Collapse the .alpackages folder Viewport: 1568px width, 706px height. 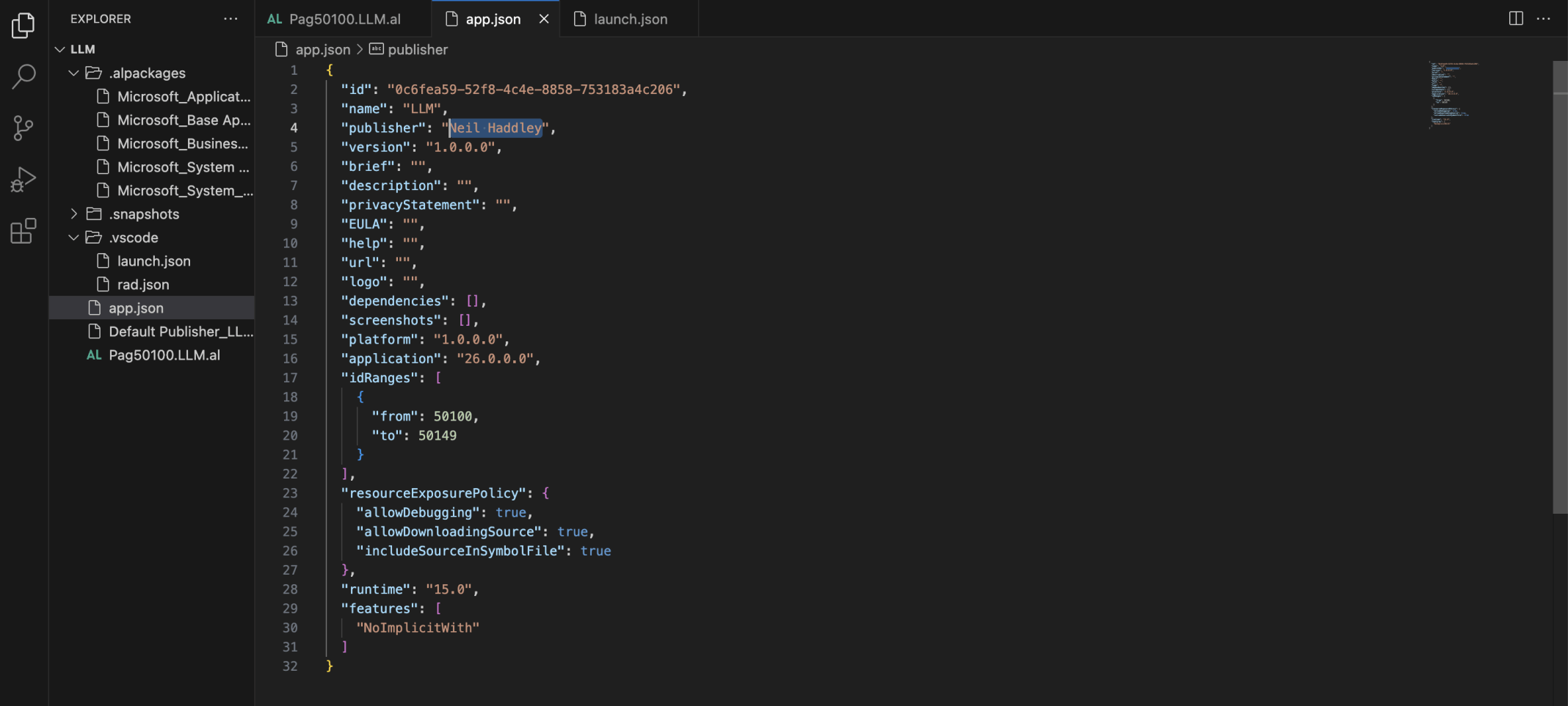click(74, 73)
